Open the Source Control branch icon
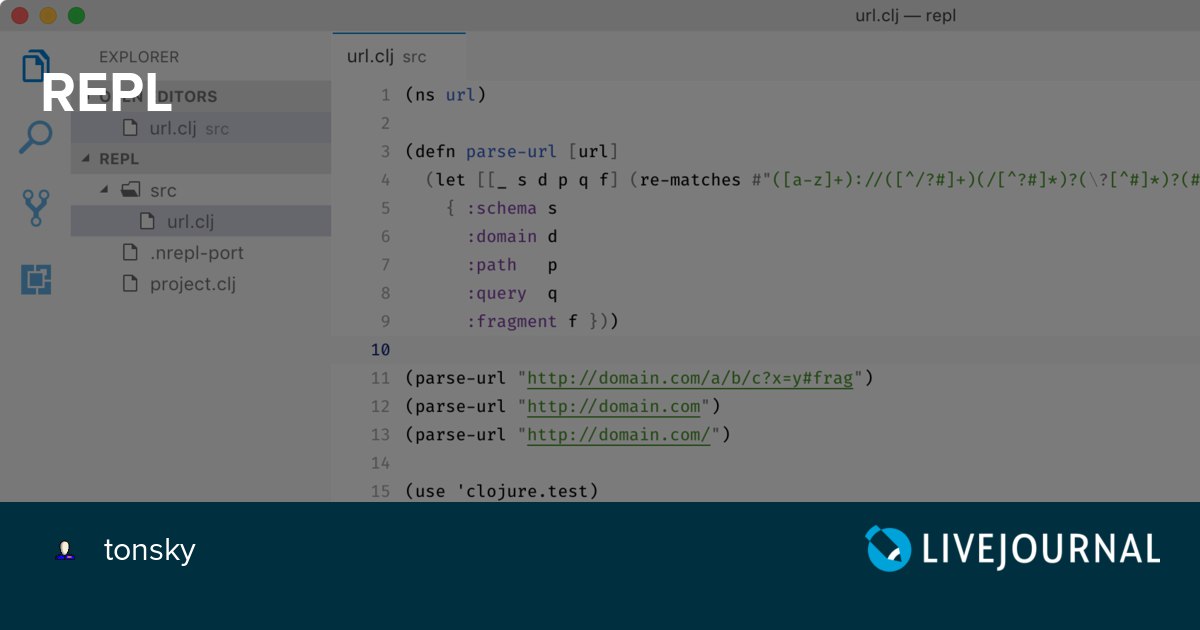Image resolution: width=1200 pixels, height=630 pixels. click(x=36, y=207)
